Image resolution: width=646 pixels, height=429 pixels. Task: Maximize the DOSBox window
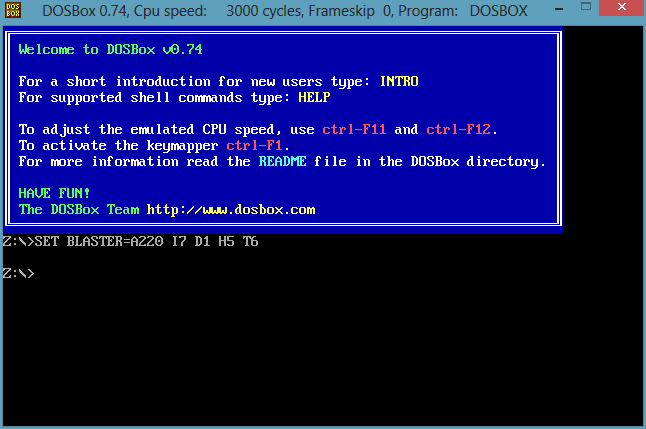coord(585,7)
